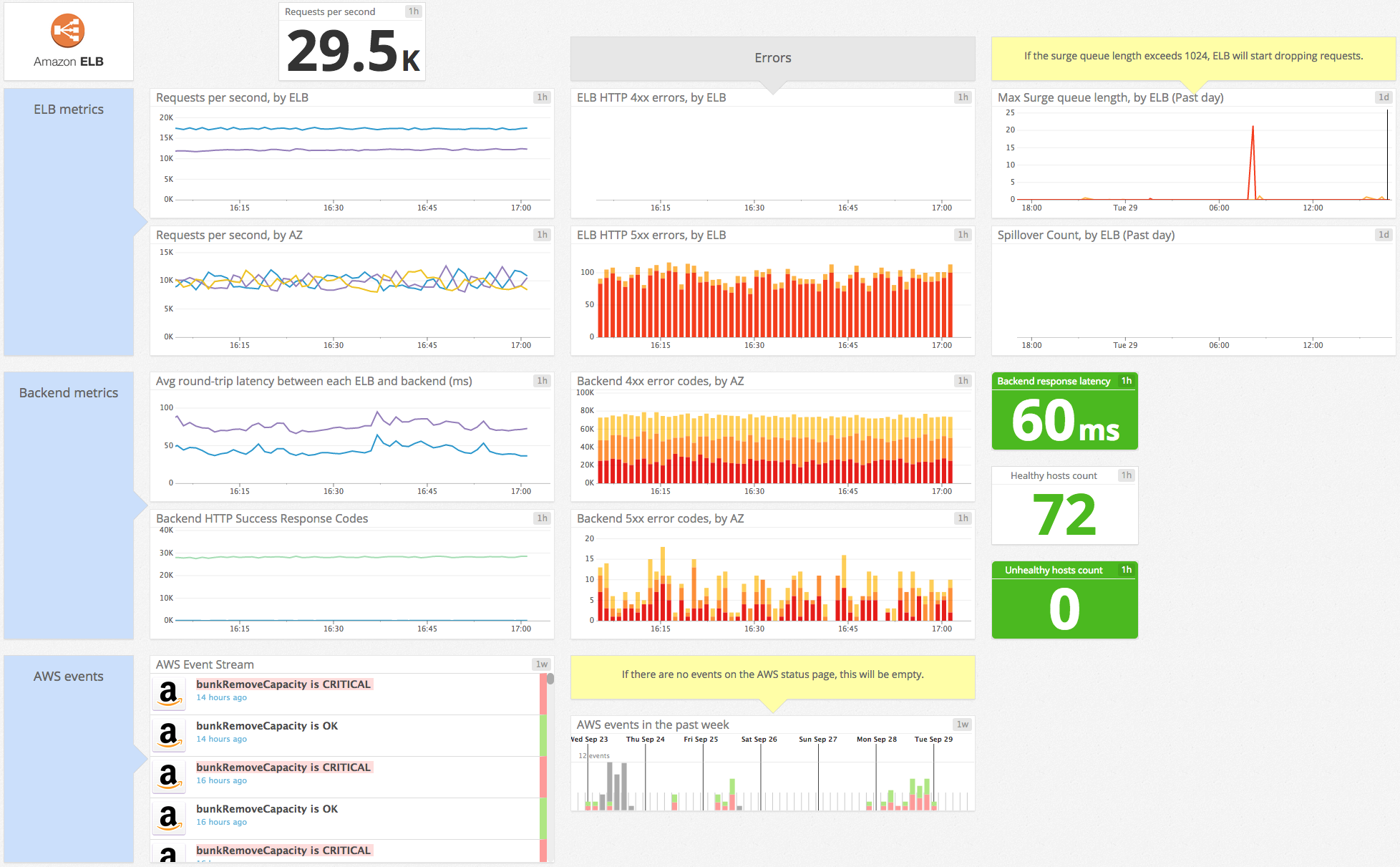Click the Amazon icon on the first CRITICAL event
The image size is (1400, 867).
[168, 693]
